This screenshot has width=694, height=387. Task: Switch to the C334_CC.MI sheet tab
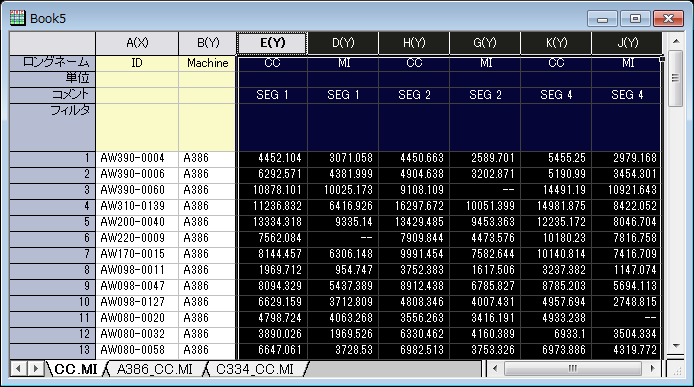pos(254,369)
